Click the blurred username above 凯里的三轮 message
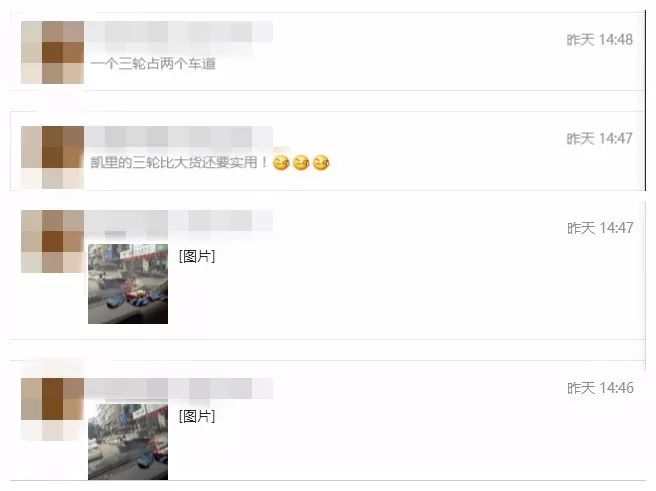Viewport: 656px width, 491px height. pos(179,137)
